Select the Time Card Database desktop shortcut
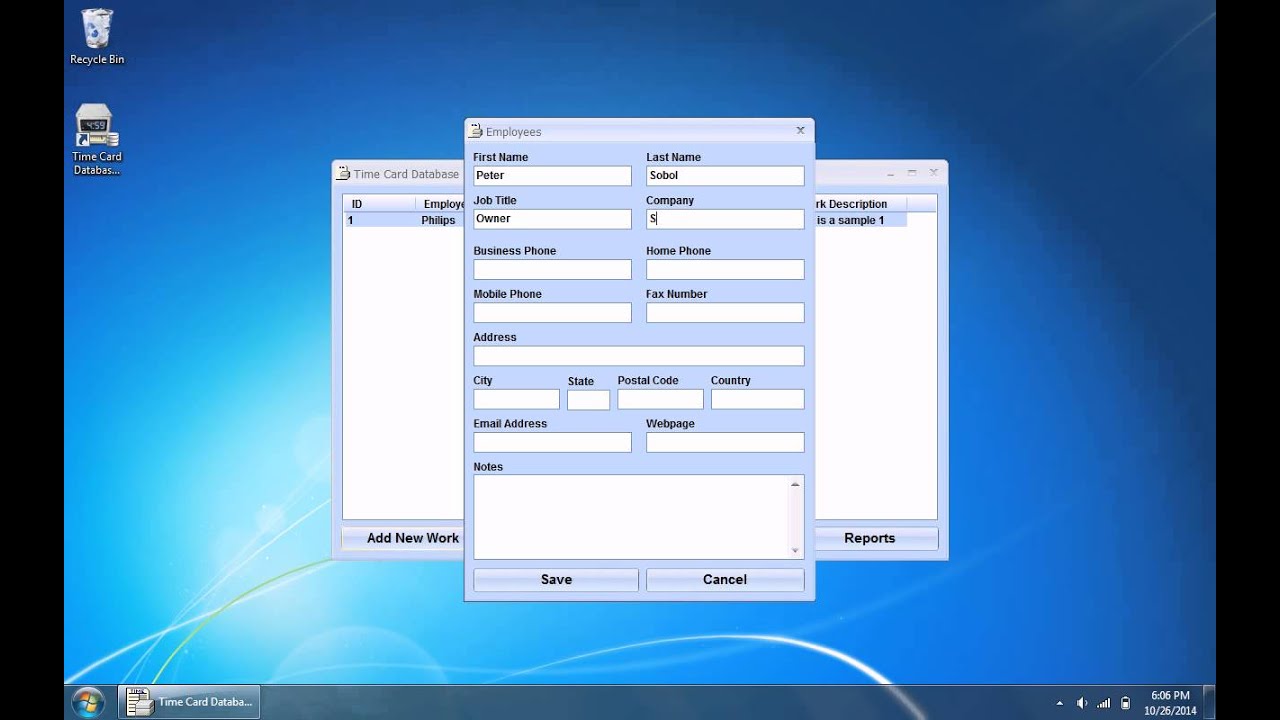The height and width of the screenshot is (720, 1280). click(x=97, y=140)
